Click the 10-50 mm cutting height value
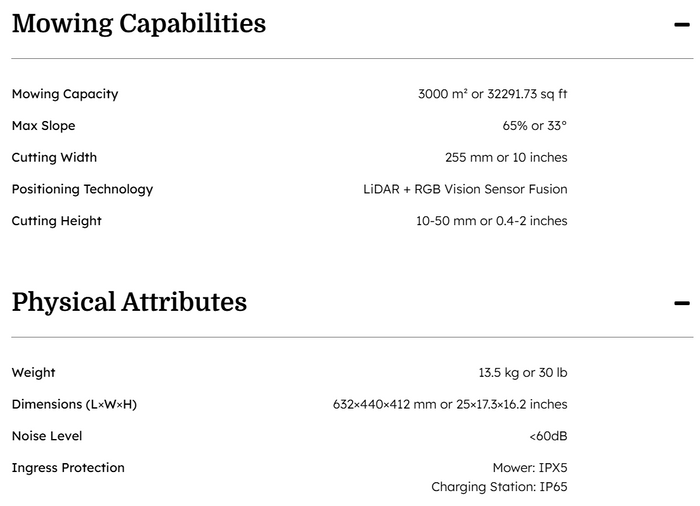Image resolution: width=700 pixels, height=506 pixels. (491, 221)
